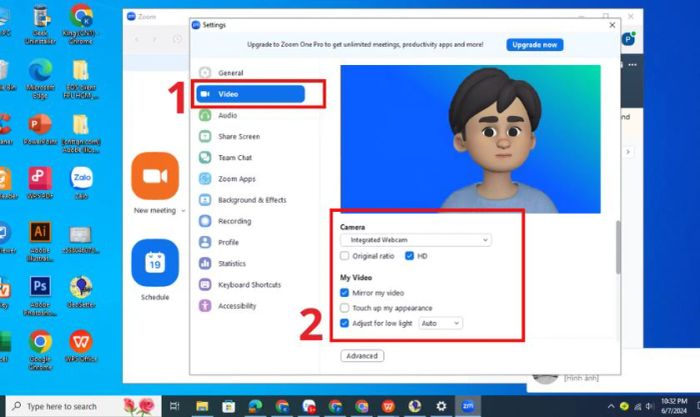This screenshot has height=417, width=700.
Task: Open the three-dots menu in Zoom window
Action: tap(633, 65)
